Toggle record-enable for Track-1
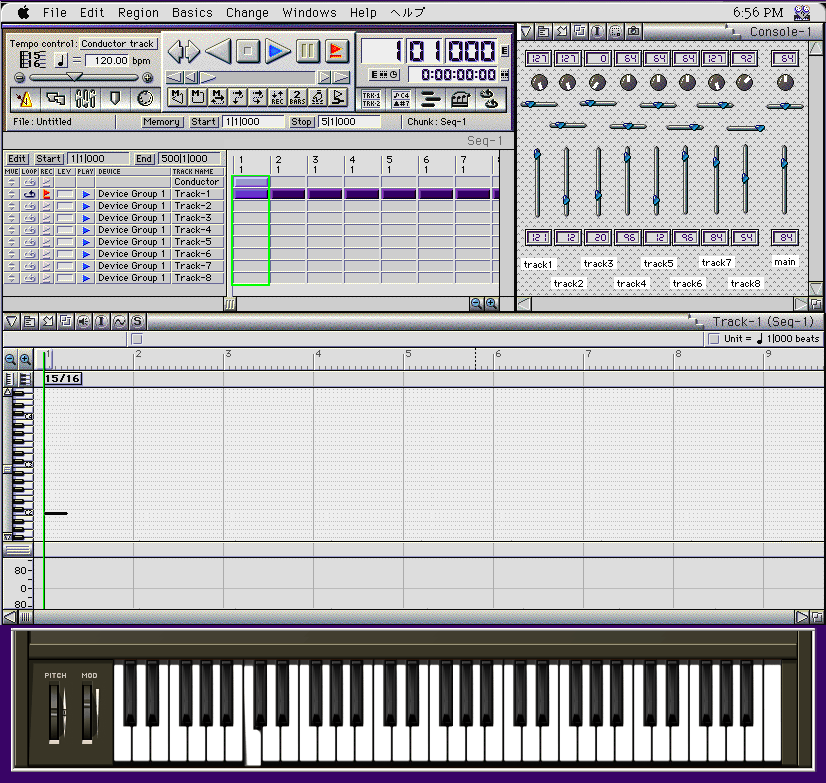826x783 pixels. (46, 194)
